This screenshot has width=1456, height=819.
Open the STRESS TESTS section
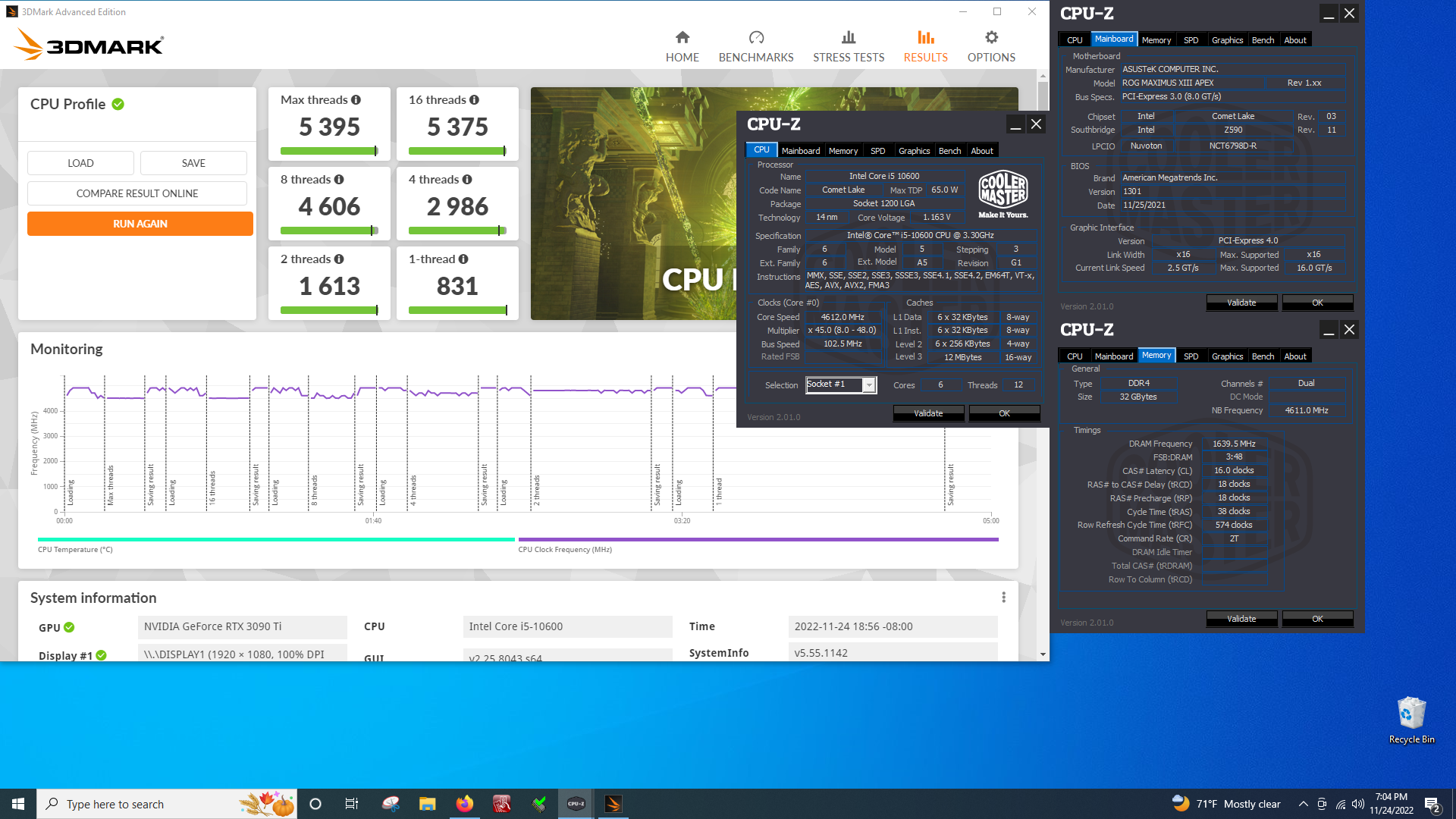pyautogui.click(x=849, y=46)
